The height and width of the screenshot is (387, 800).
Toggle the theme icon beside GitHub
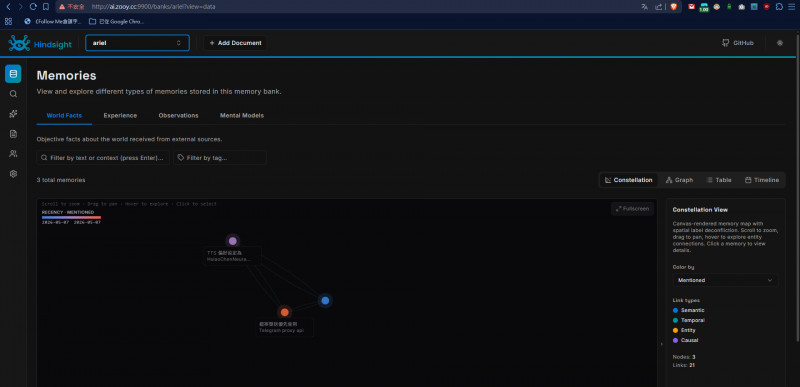780,43
